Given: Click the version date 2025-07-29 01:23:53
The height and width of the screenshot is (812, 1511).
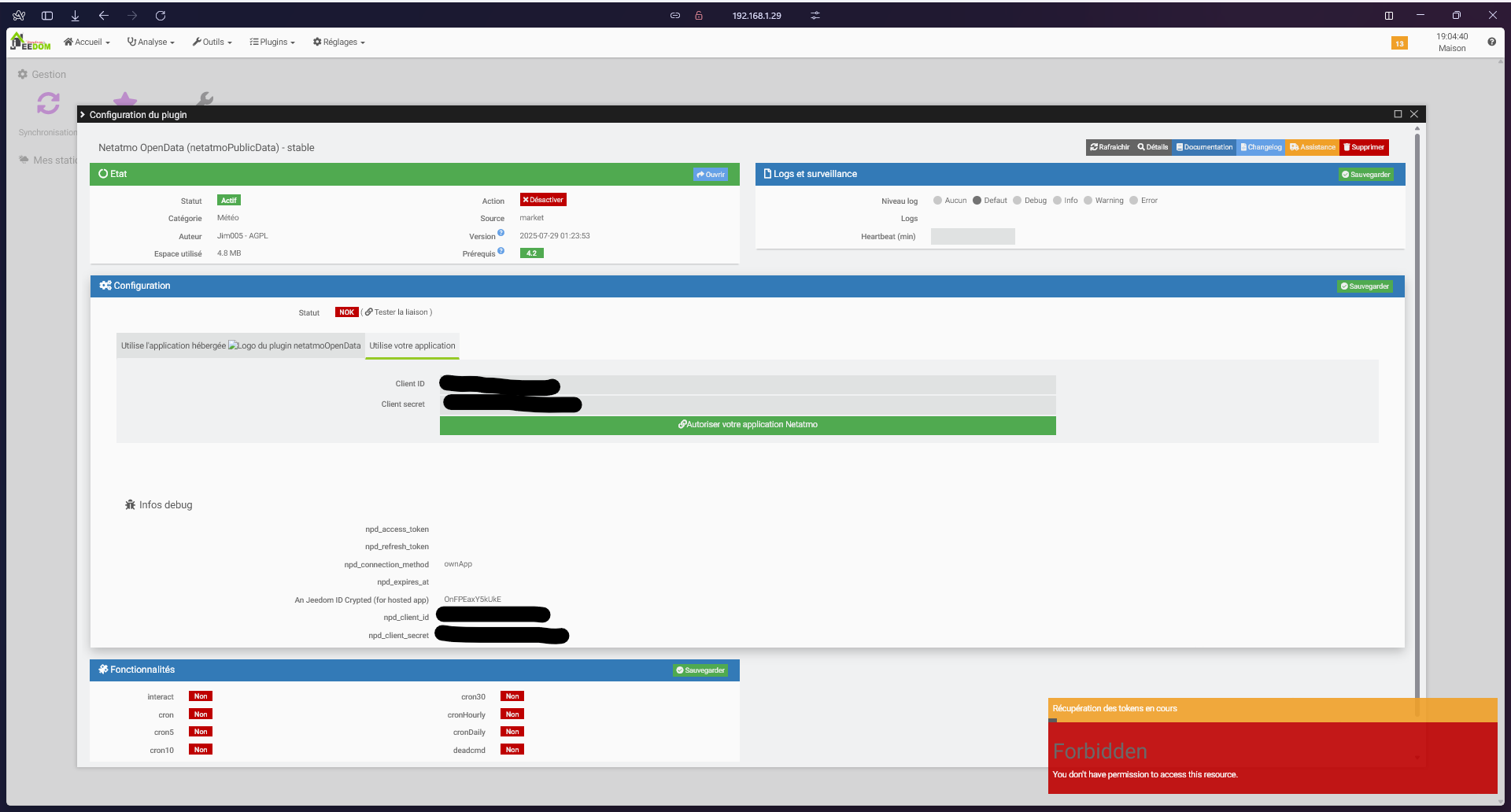Looking at the screenshot, I should tap(555, 236).
